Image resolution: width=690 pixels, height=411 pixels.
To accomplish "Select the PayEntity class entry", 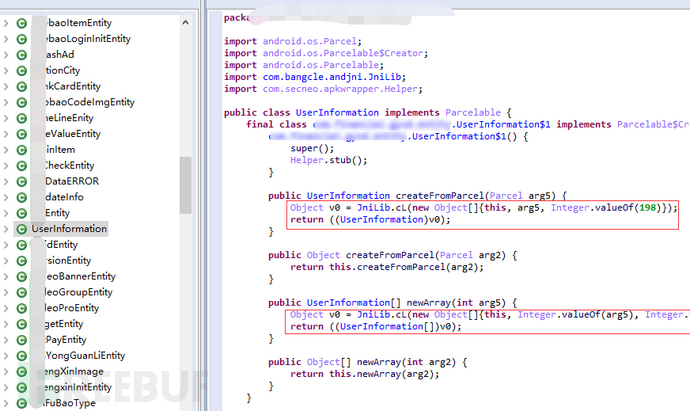I will pyautogui.click(x=66, y=340).
